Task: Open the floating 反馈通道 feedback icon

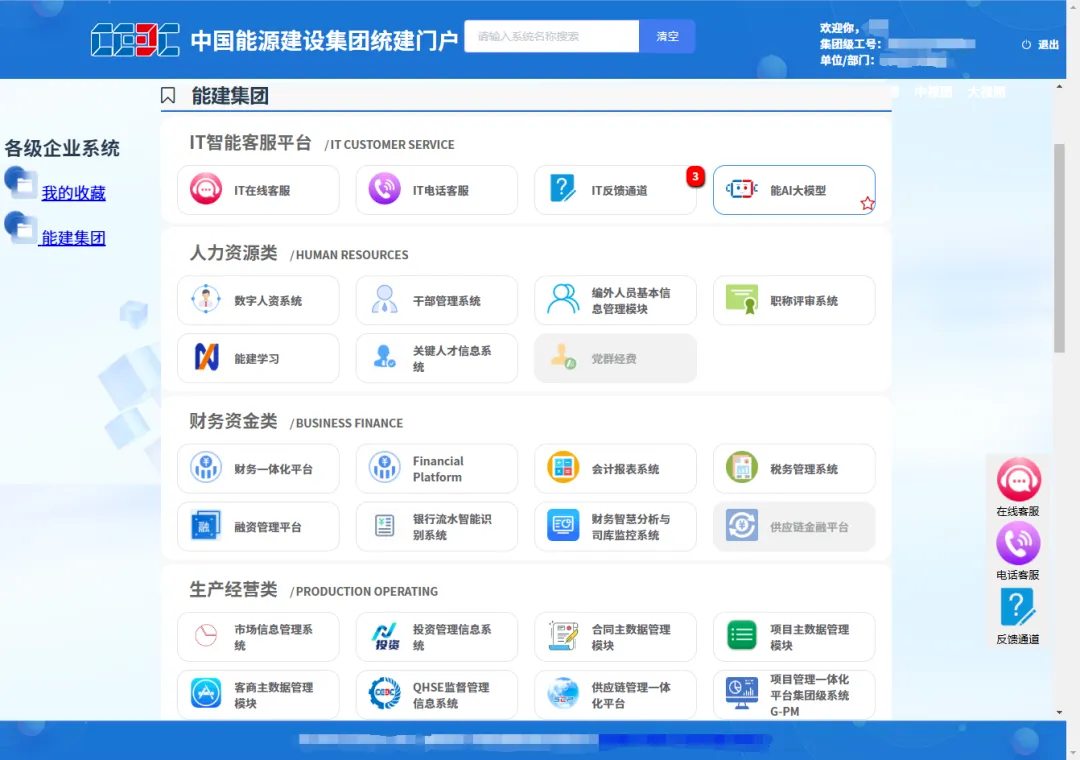Action: coord(1018,605)
